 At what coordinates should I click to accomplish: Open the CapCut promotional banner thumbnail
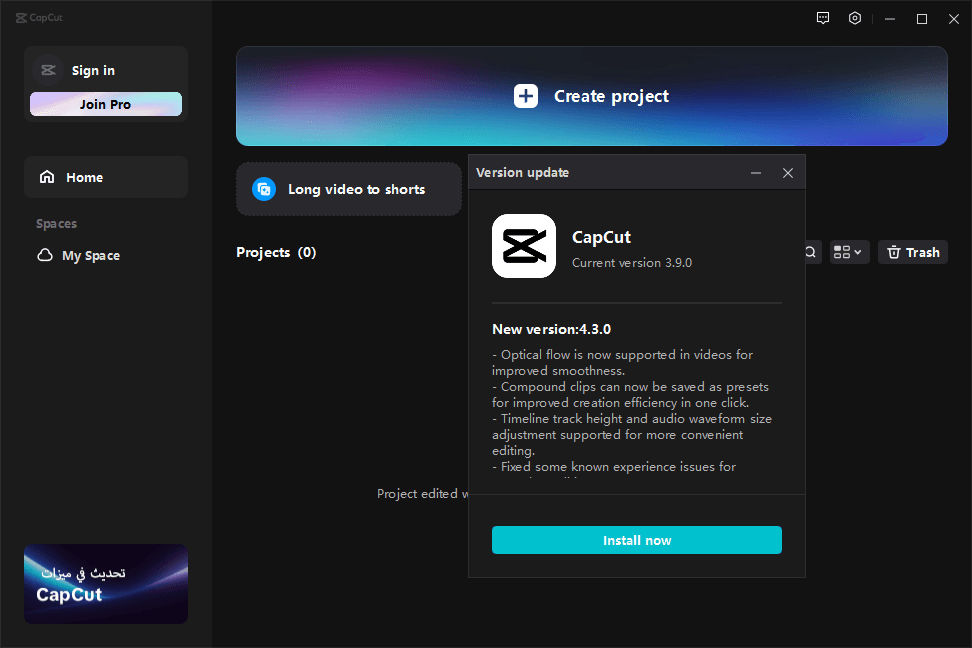click(x=106, y=584)
